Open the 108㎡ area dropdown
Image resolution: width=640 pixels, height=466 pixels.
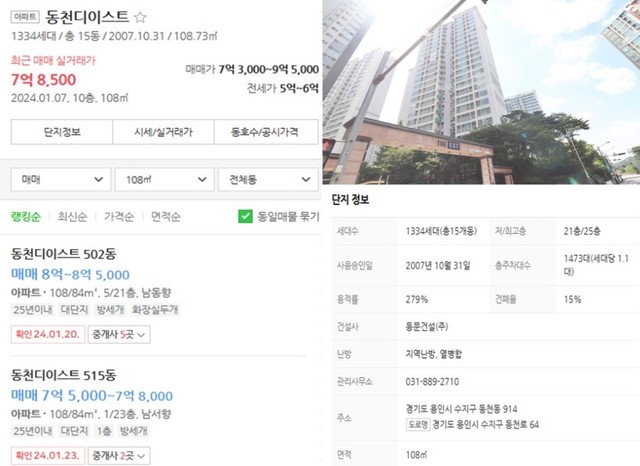coord(164,180)
